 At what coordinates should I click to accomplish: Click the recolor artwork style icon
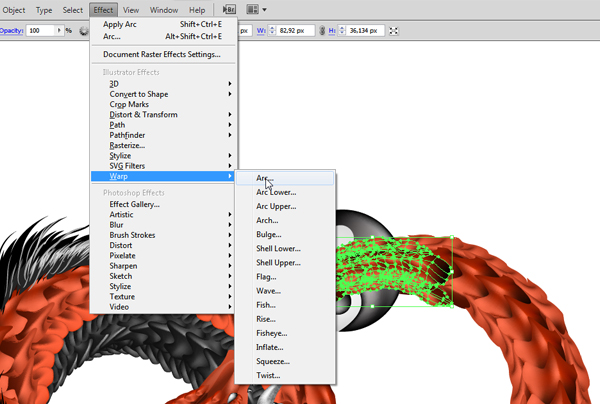[84, 31]
